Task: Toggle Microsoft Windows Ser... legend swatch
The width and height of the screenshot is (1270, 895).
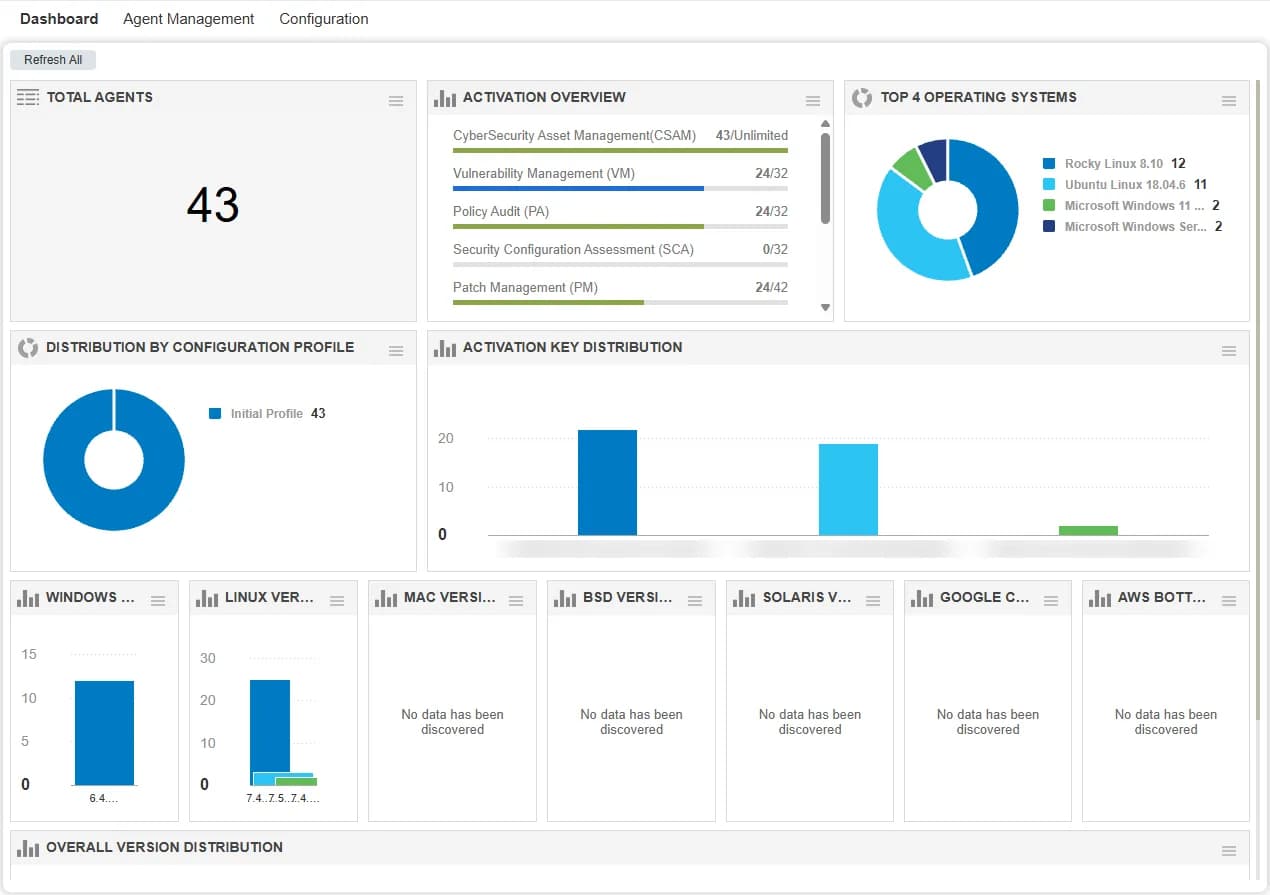Action: point(1049,226)
